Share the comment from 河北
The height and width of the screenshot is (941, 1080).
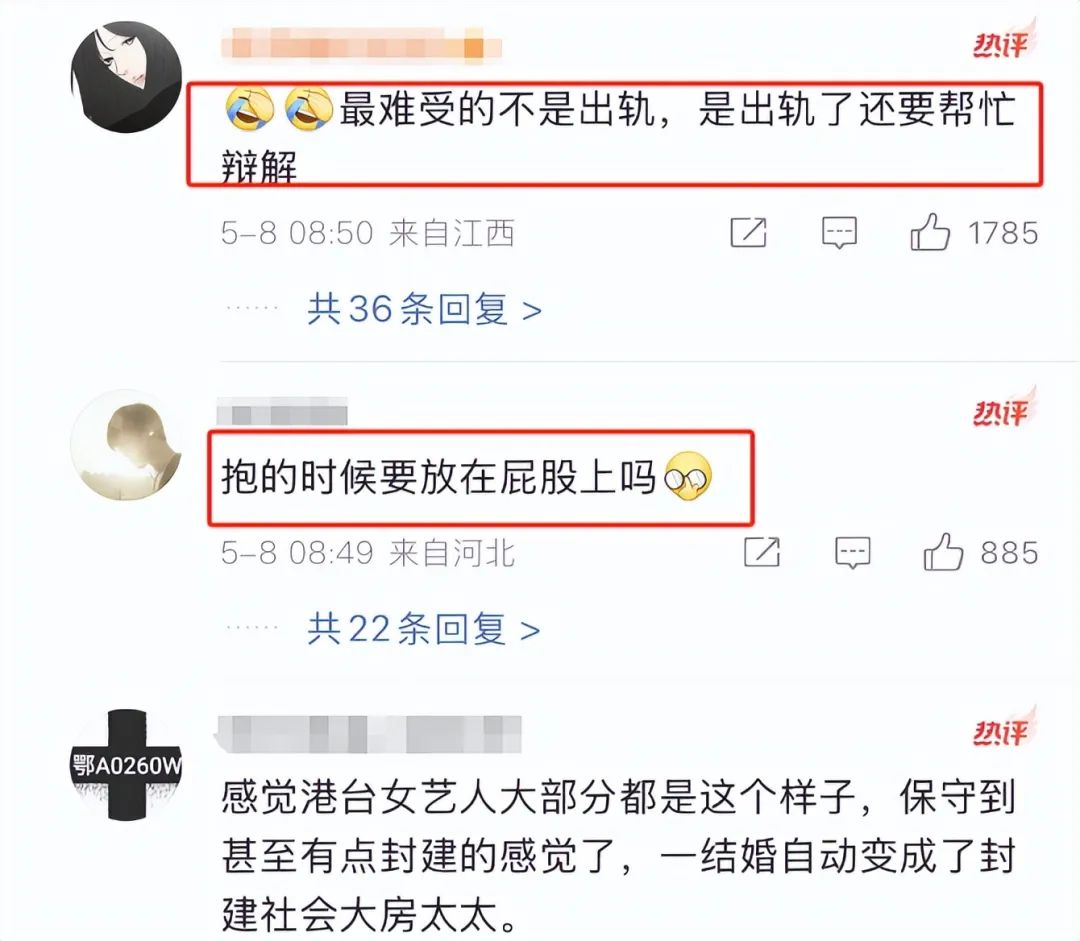pos(762,552)
